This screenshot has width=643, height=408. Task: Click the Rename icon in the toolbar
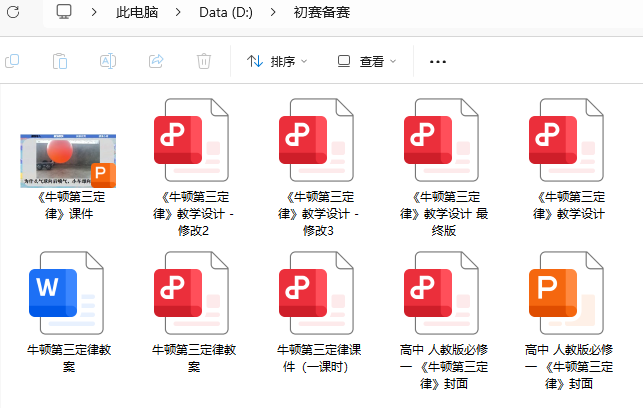click(x=108, y=61)
